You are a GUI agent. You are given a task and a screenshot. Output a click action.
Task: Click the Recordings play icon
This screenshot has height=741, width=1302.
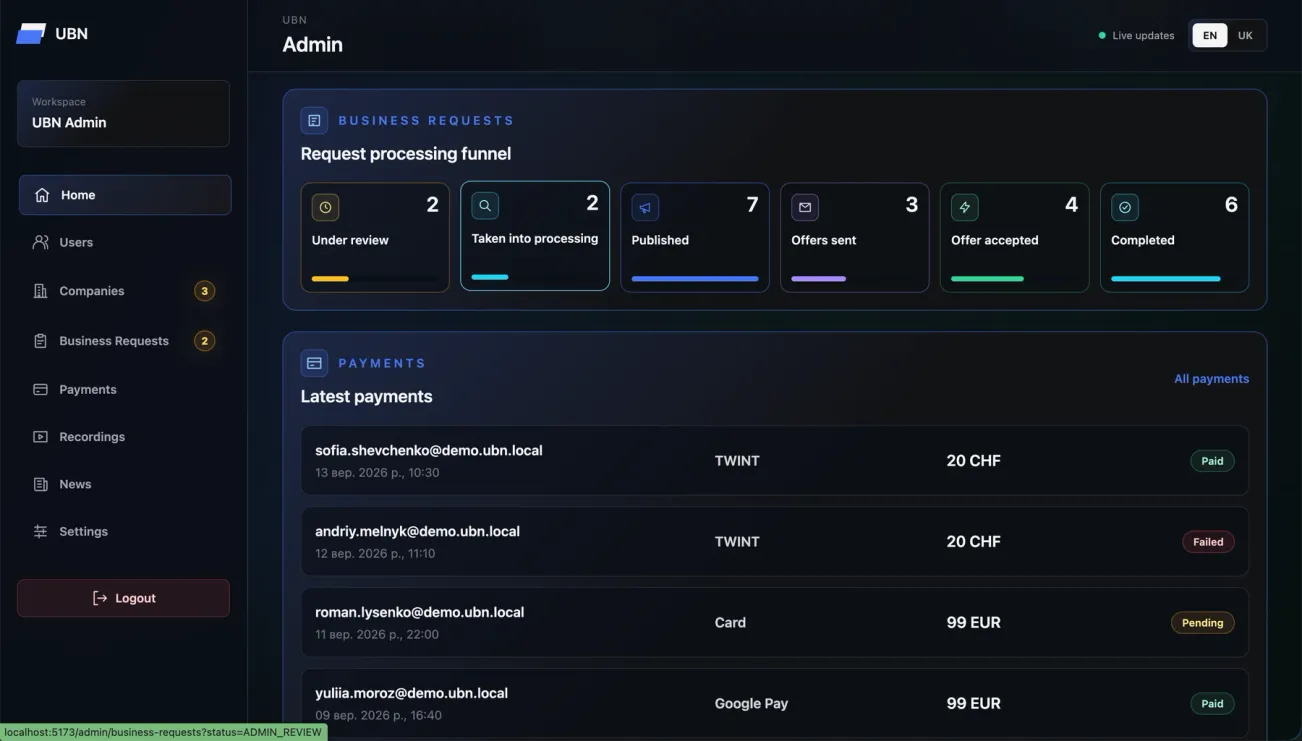tap(41, 437)
